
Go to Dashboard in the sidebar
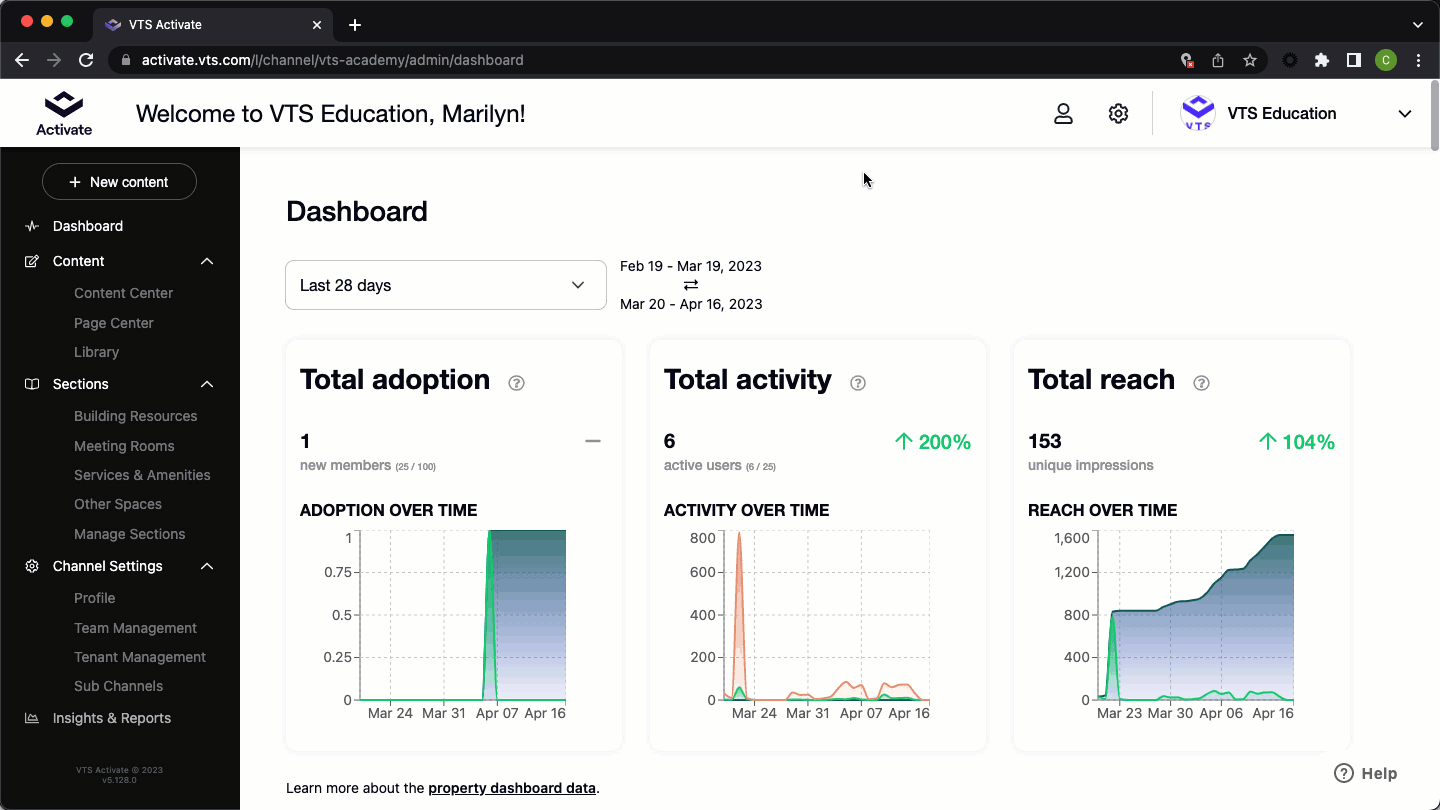(88, 226)
